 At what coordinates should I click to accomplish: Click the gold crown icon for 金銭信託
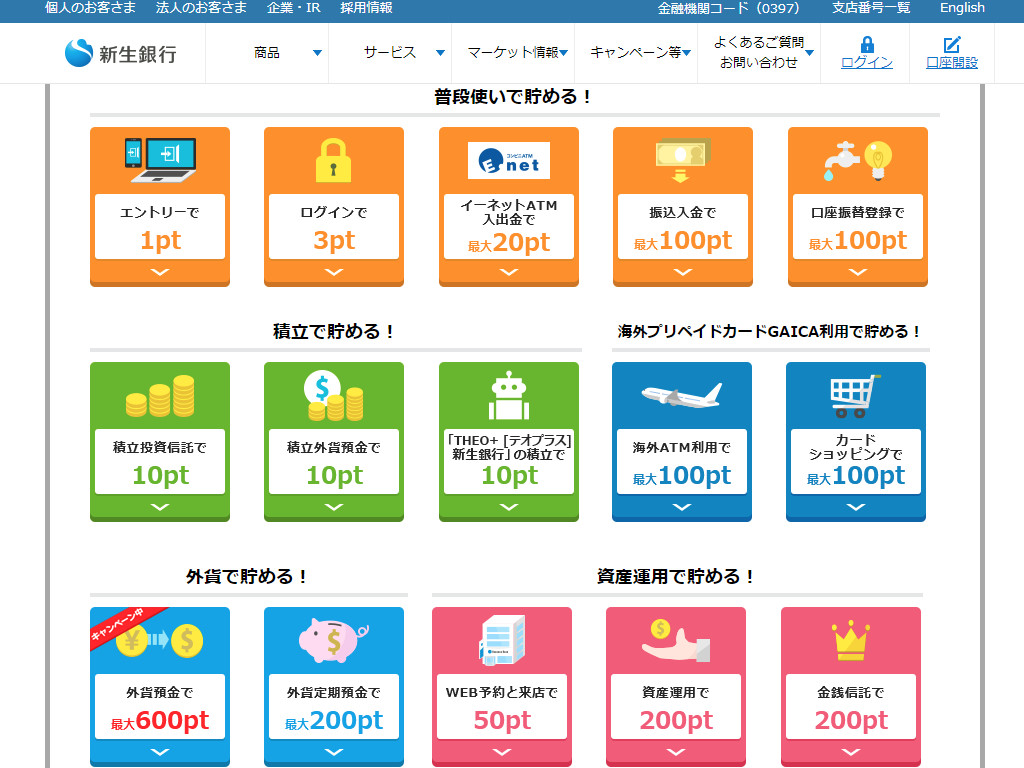pyautogui.click(x=850, y=641)
